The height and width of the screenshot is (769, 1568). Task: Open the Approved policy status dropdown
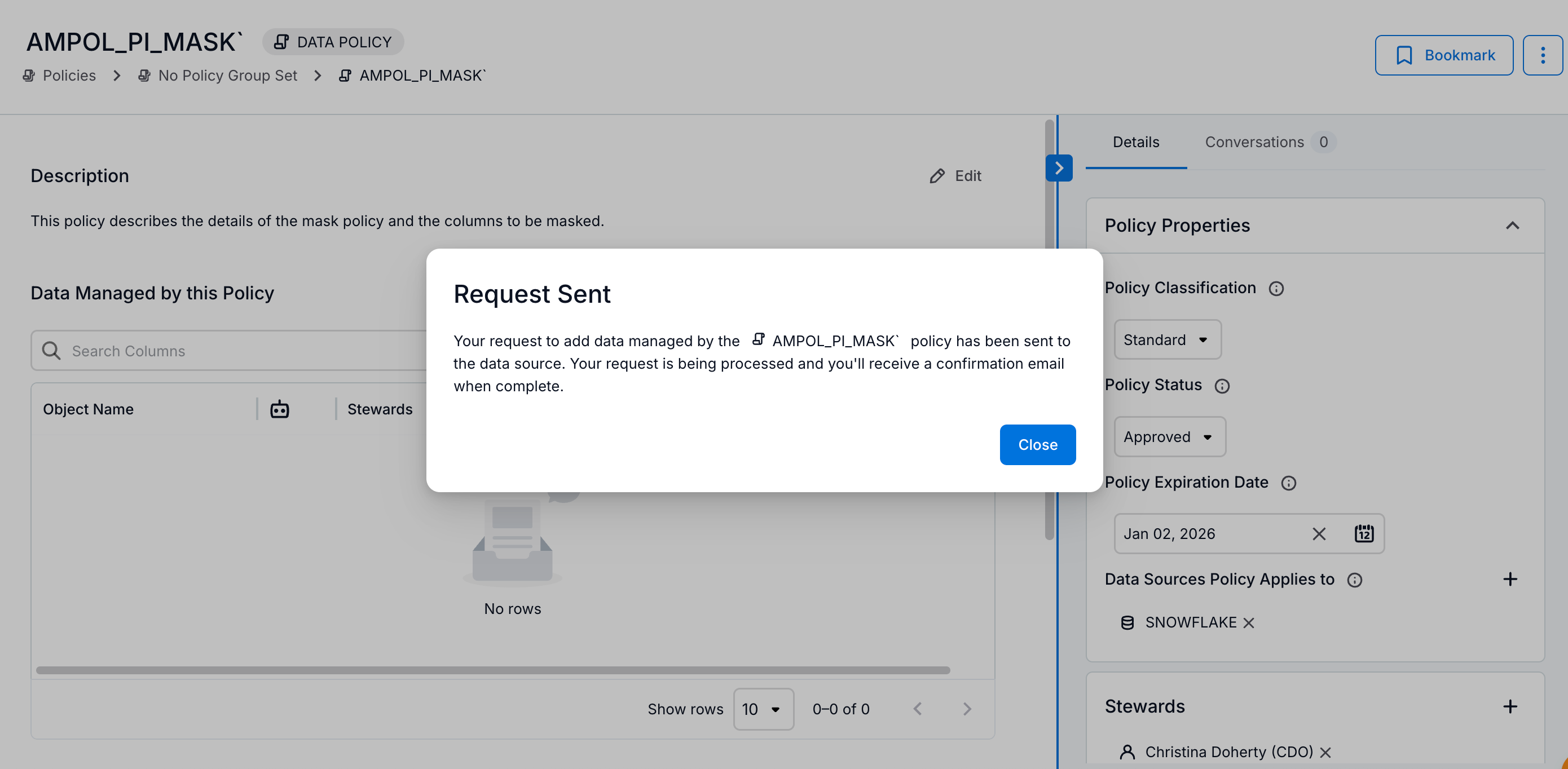tap(1169, 437)
